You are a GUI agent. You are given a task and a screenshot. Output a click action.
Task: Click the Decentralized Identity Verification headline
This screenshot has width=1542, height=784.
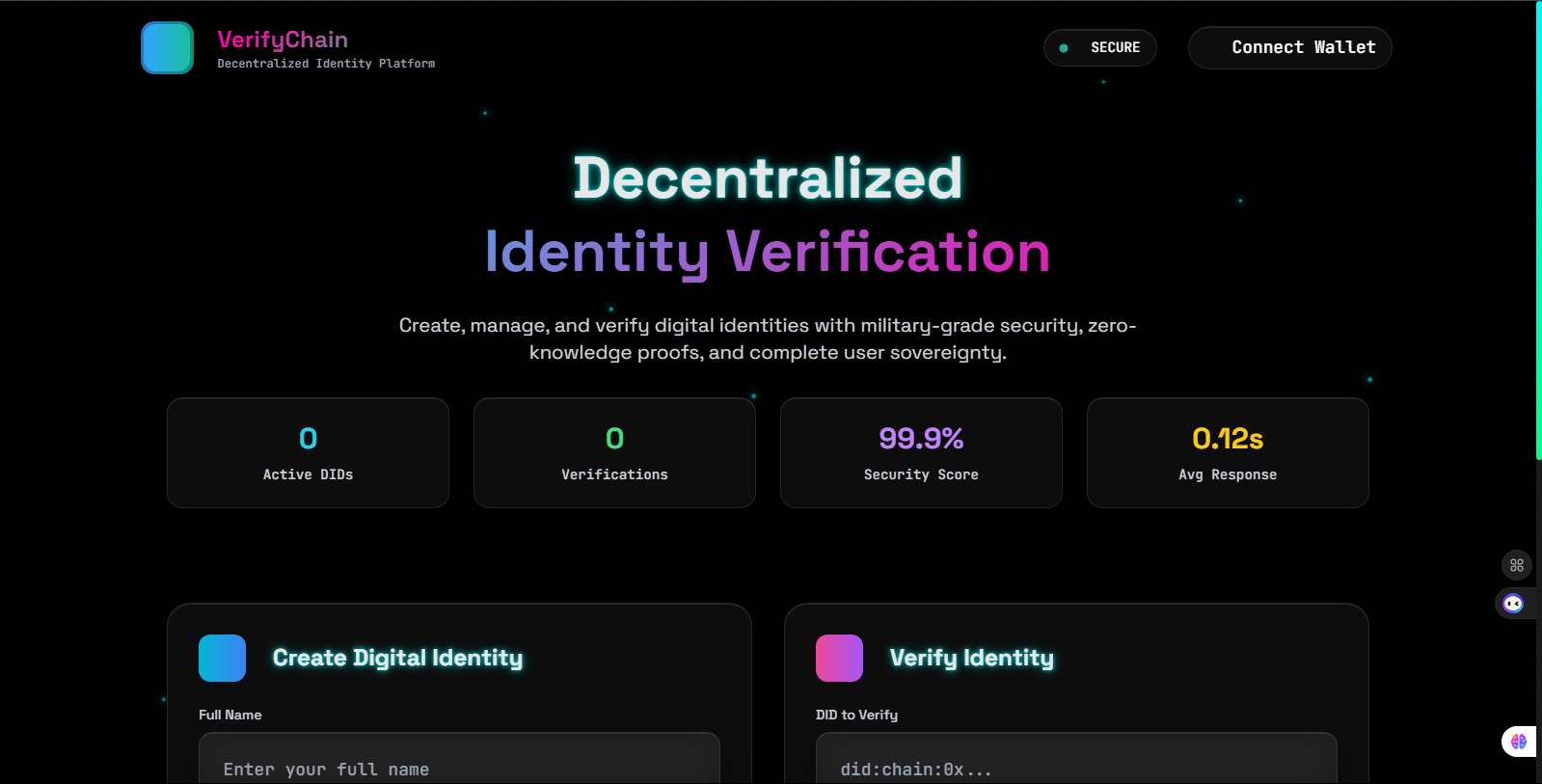pyautogui.click(x=768, y=215)
